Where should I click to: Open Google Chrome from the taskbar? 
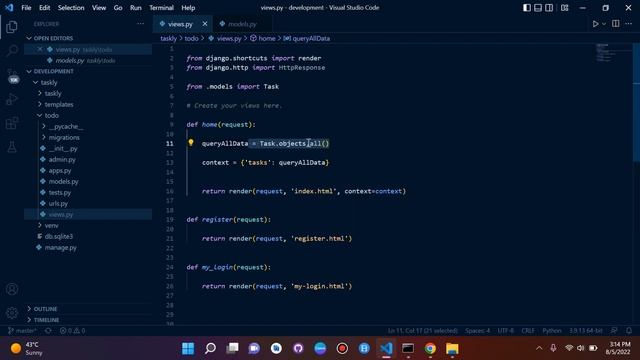(430, 348)
